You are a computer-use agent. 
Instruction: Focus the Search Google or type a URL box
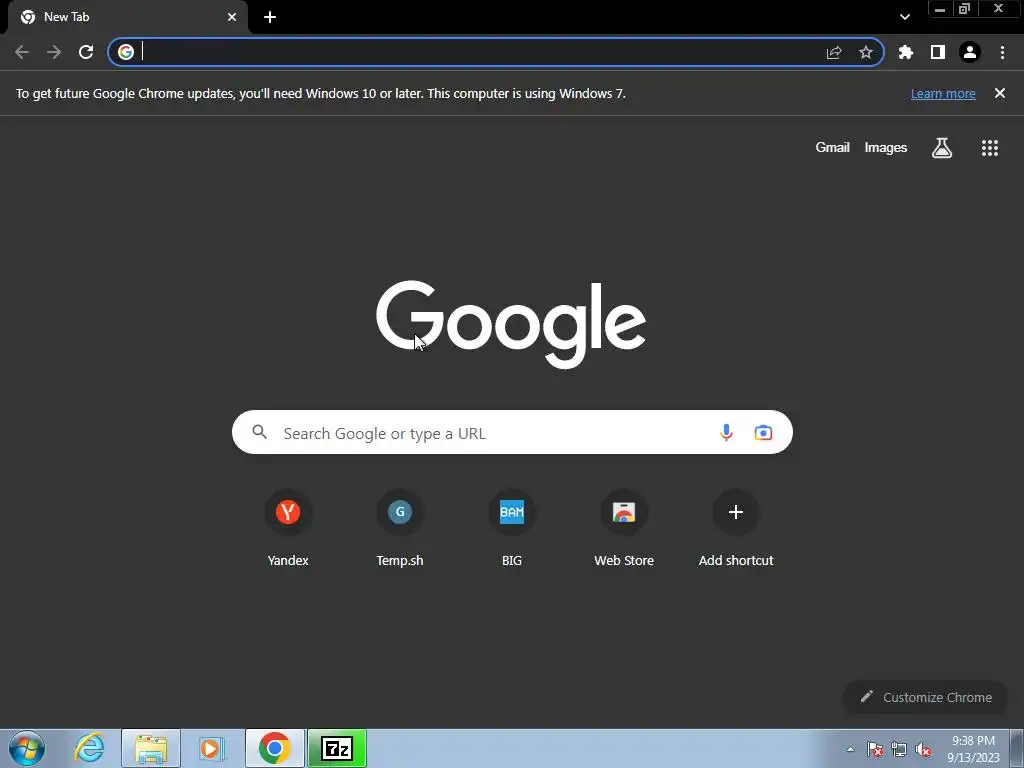512,432
